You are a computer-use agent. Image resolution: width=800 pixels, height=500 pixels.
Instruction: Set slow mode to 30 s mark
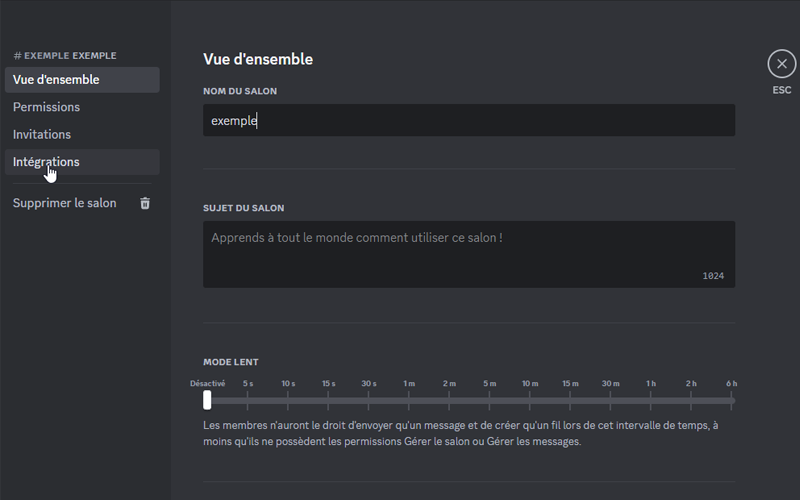[x=368, y=400]
